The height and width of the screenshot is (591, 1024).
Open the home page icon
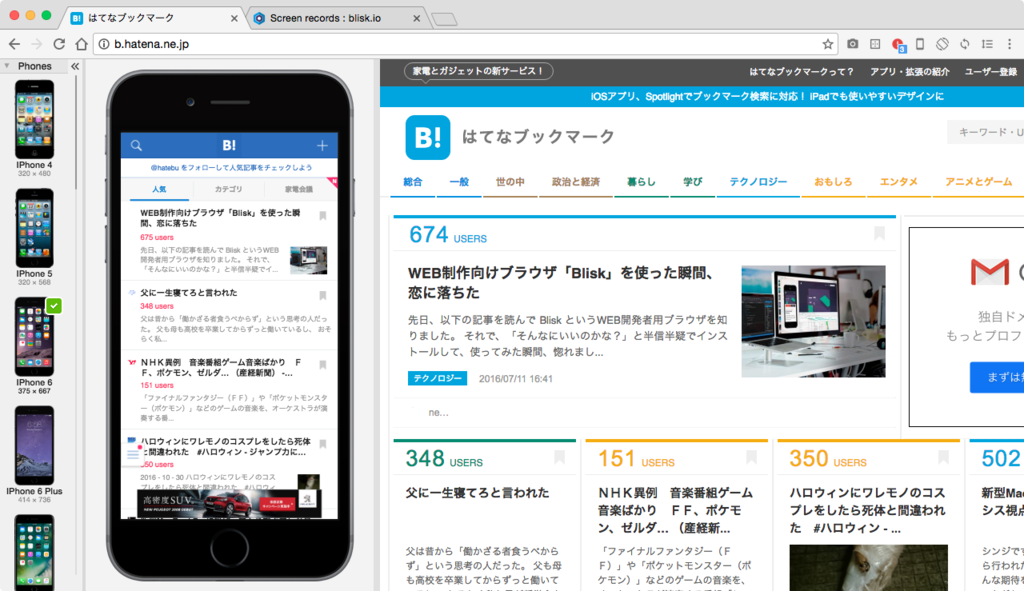[81, 44]
